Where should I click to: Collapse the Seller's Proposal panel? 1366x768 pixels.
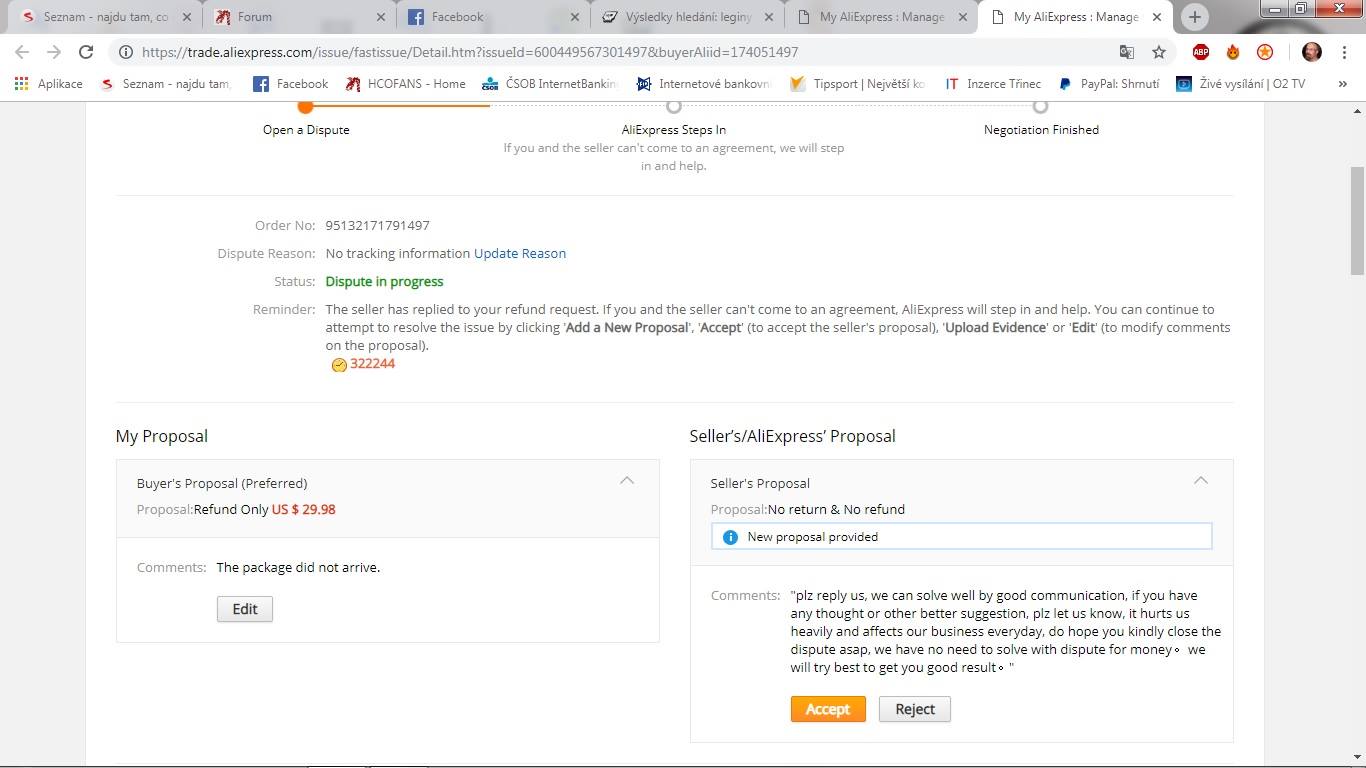(x=1201, y=481)
